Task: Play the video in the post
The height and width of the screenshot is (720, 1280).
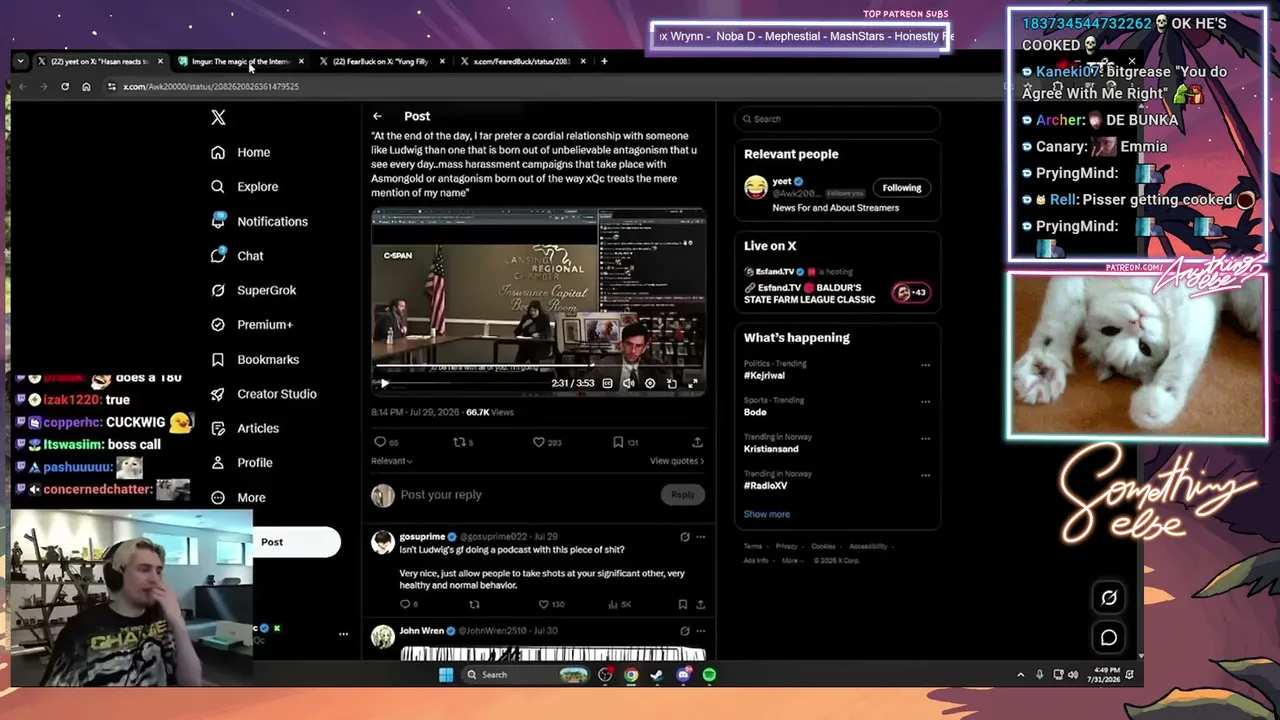Action: point(384,383)
